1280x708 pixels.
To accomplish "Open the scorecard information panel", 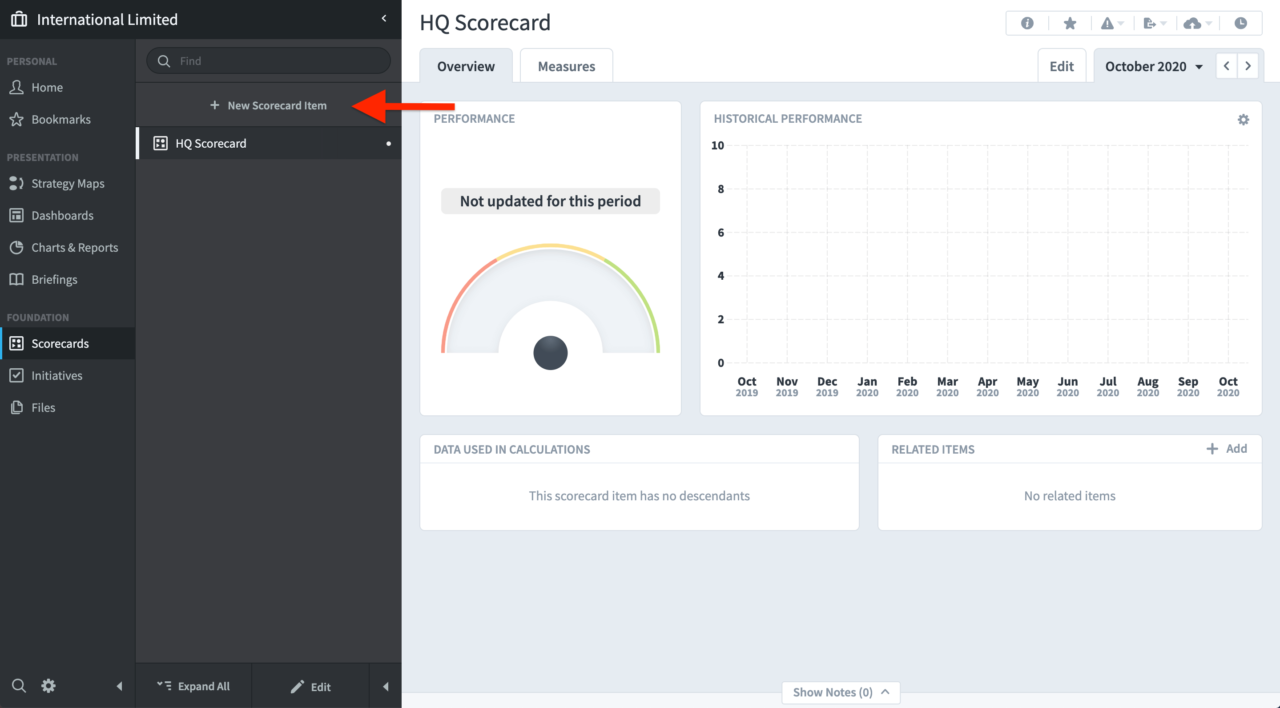I will coord(1027,22).
